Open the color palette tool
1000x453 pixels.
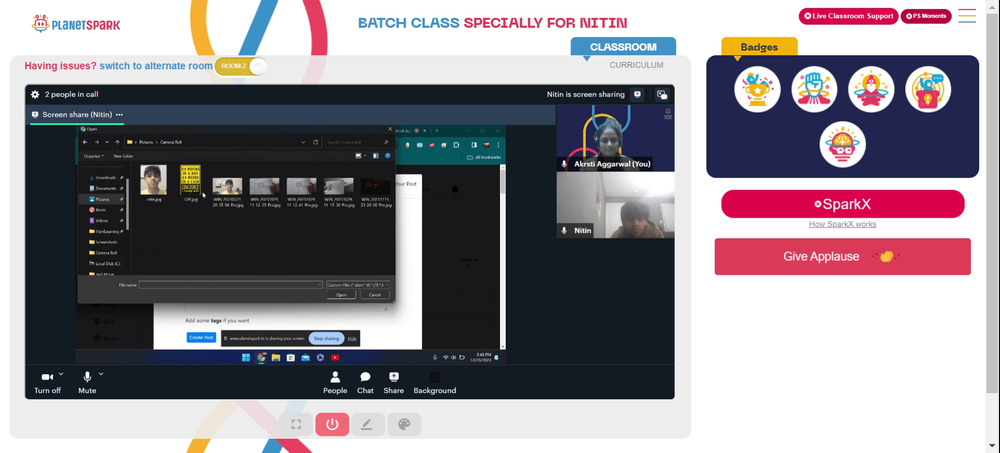coord(404,424)
